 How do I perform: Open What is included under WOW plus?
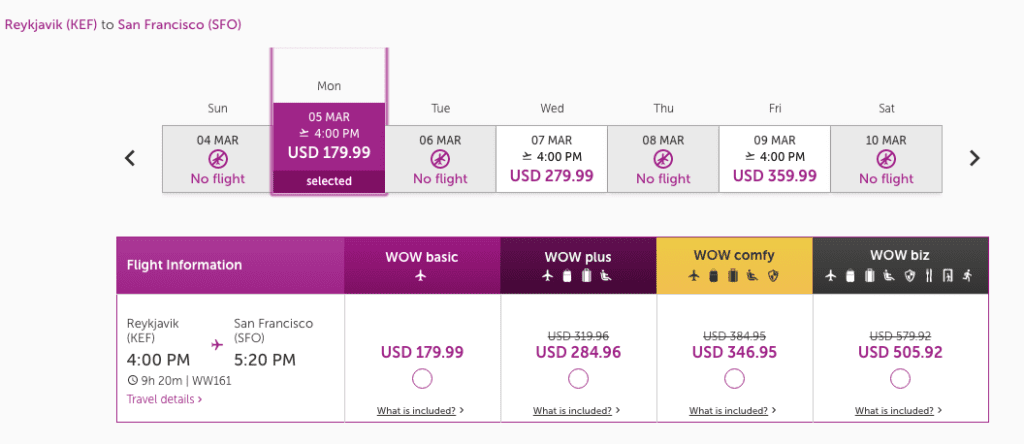[577, 410]
